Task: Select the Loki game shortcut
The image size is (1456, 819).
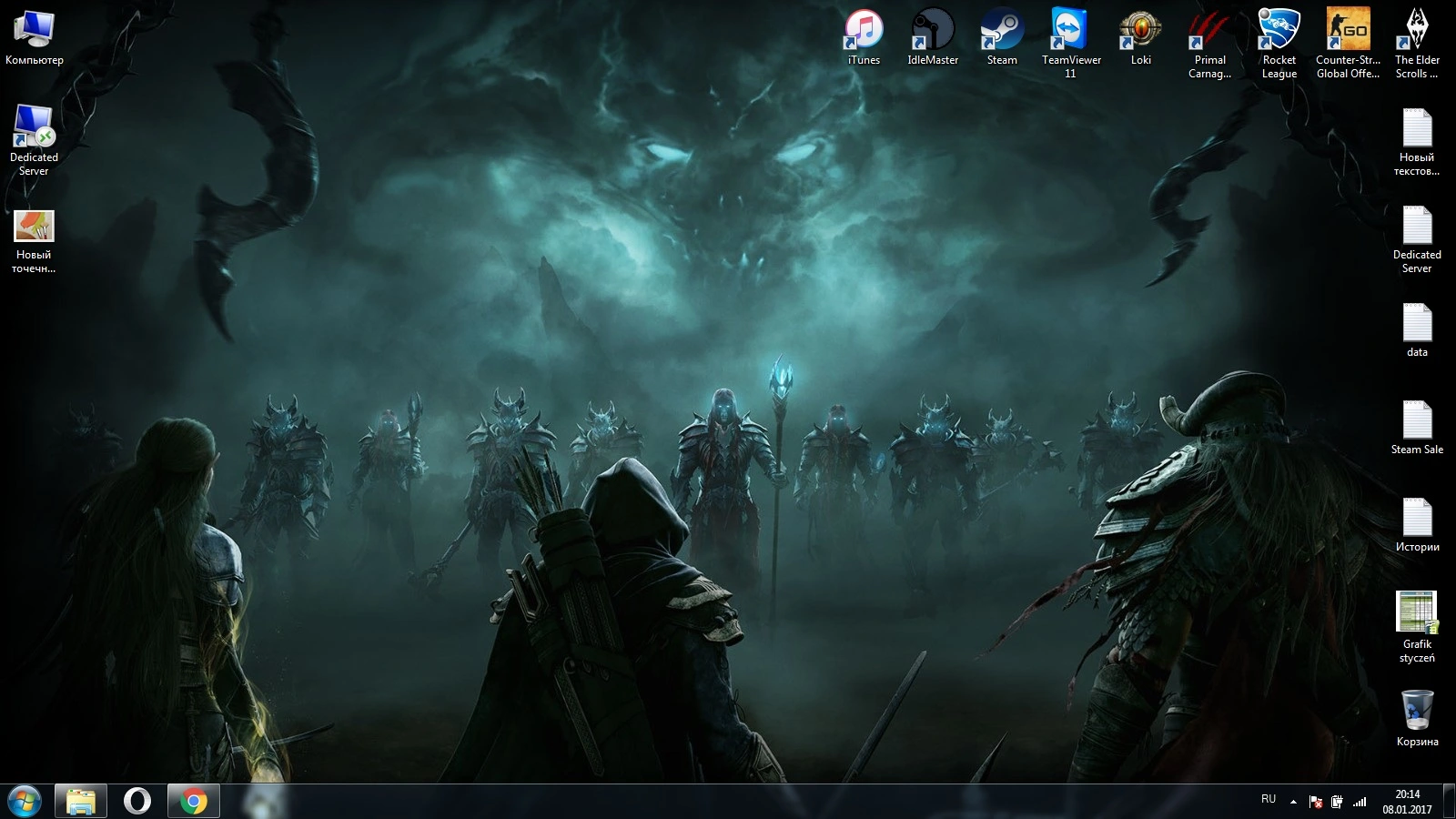Action: [x=1140, y=37]
